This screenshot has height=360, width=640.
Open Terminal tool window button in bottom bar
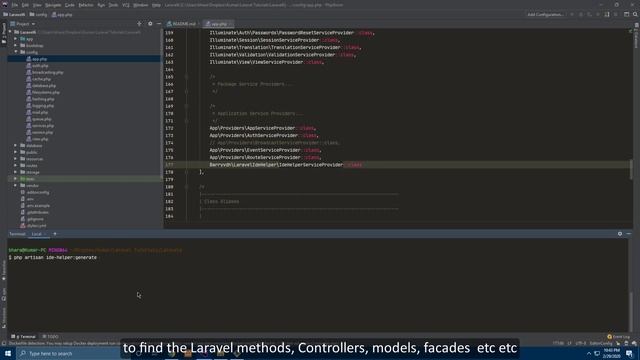coord(24,337)
